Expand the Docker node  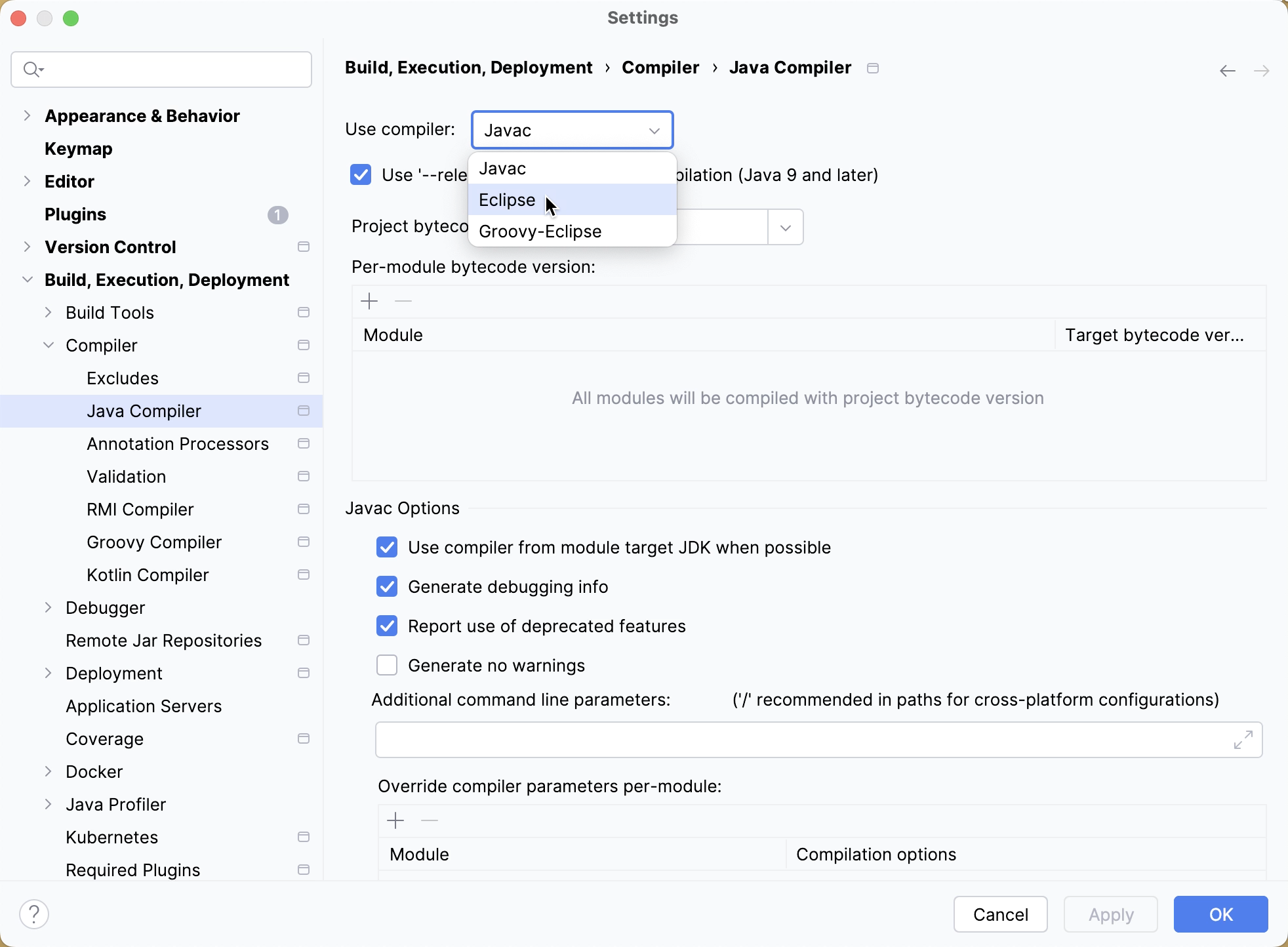pos(48,772)
